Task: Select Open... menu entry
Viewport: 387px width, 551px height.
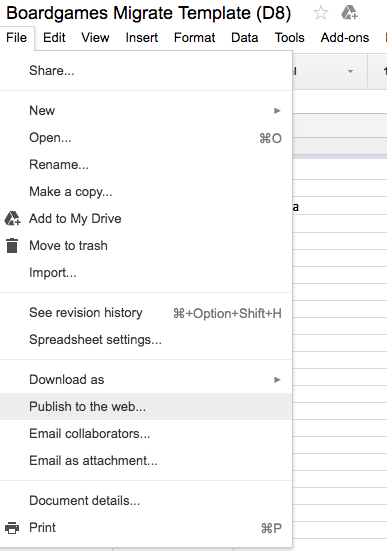Action: point(146,138)
